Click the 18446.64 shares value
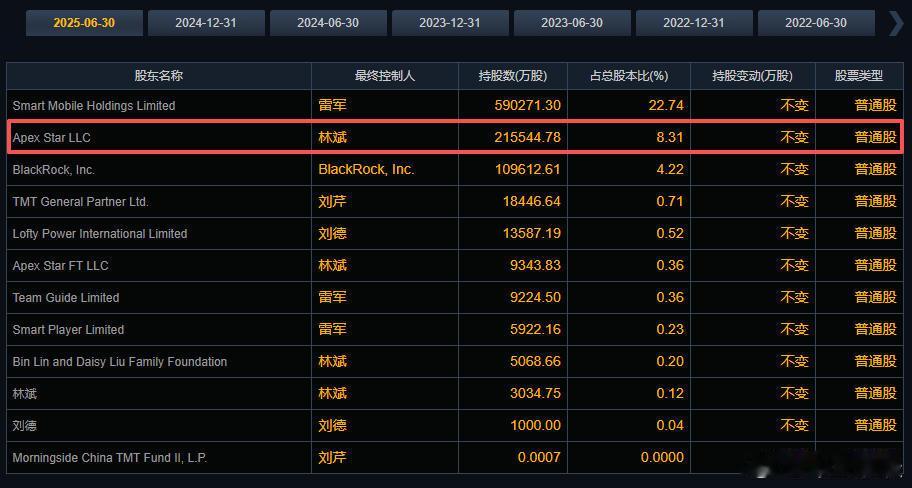 [532, 201]
